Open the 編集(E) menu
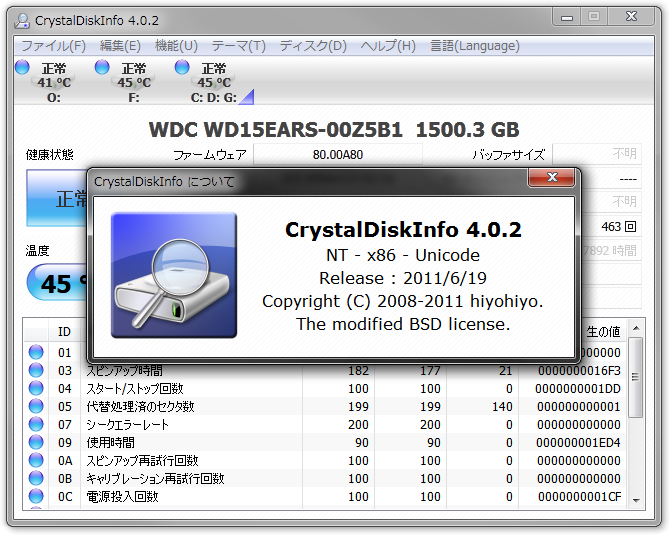670x535 pixels. coord(120,46)
